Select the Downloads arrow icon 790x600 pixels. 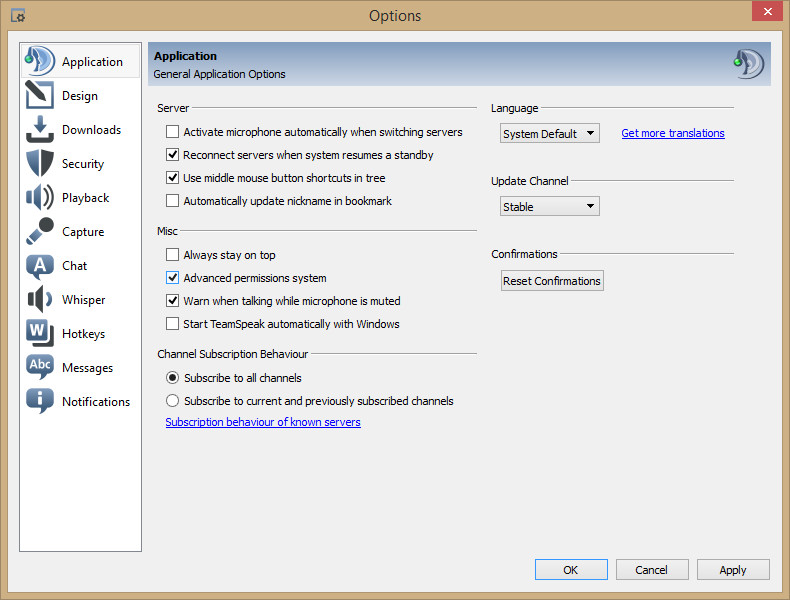pyautogui.click(x=39, y=129)
